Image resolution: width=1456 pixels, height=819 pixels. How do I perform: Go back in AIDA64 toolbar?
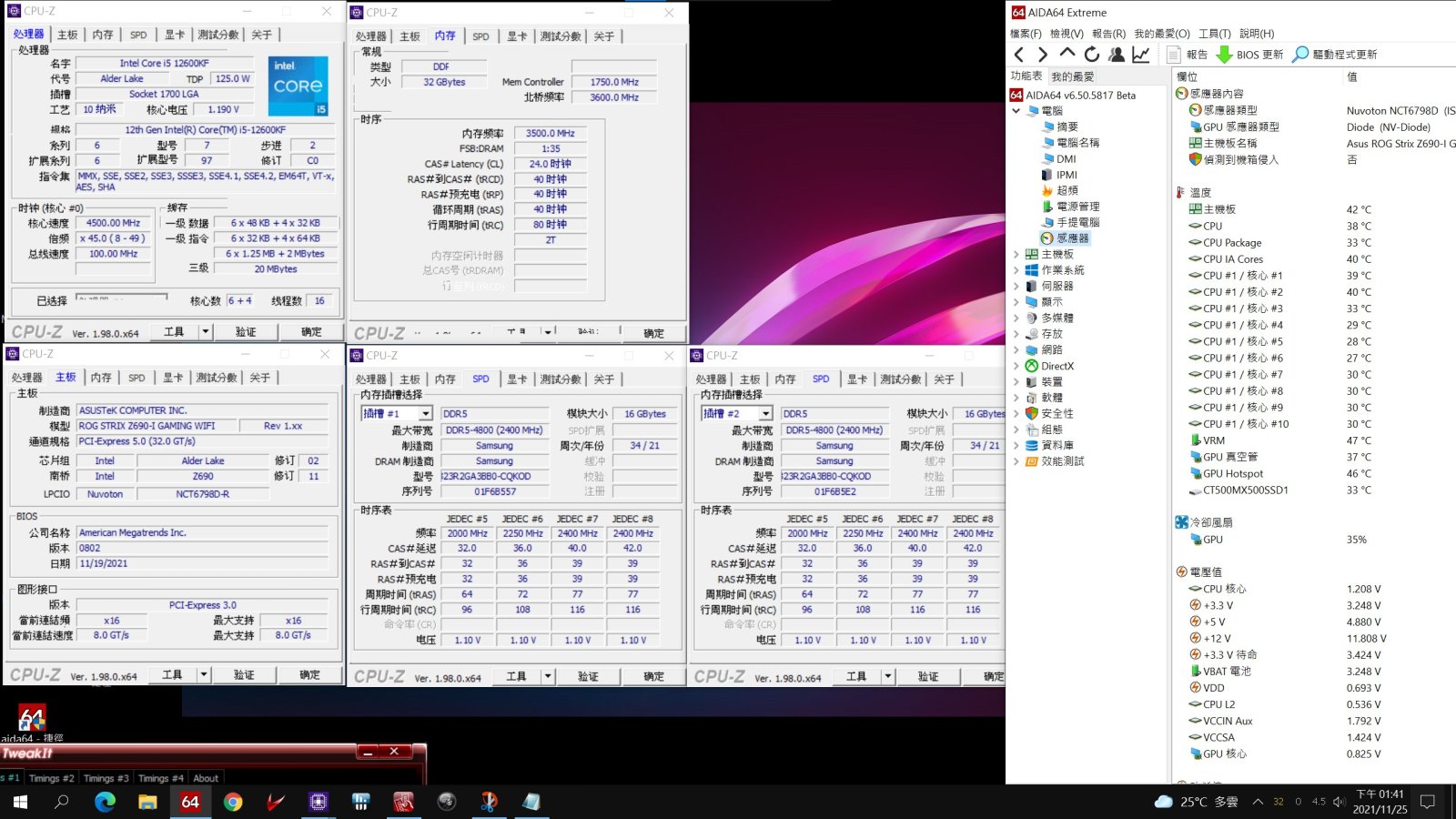coord(1019,55)
